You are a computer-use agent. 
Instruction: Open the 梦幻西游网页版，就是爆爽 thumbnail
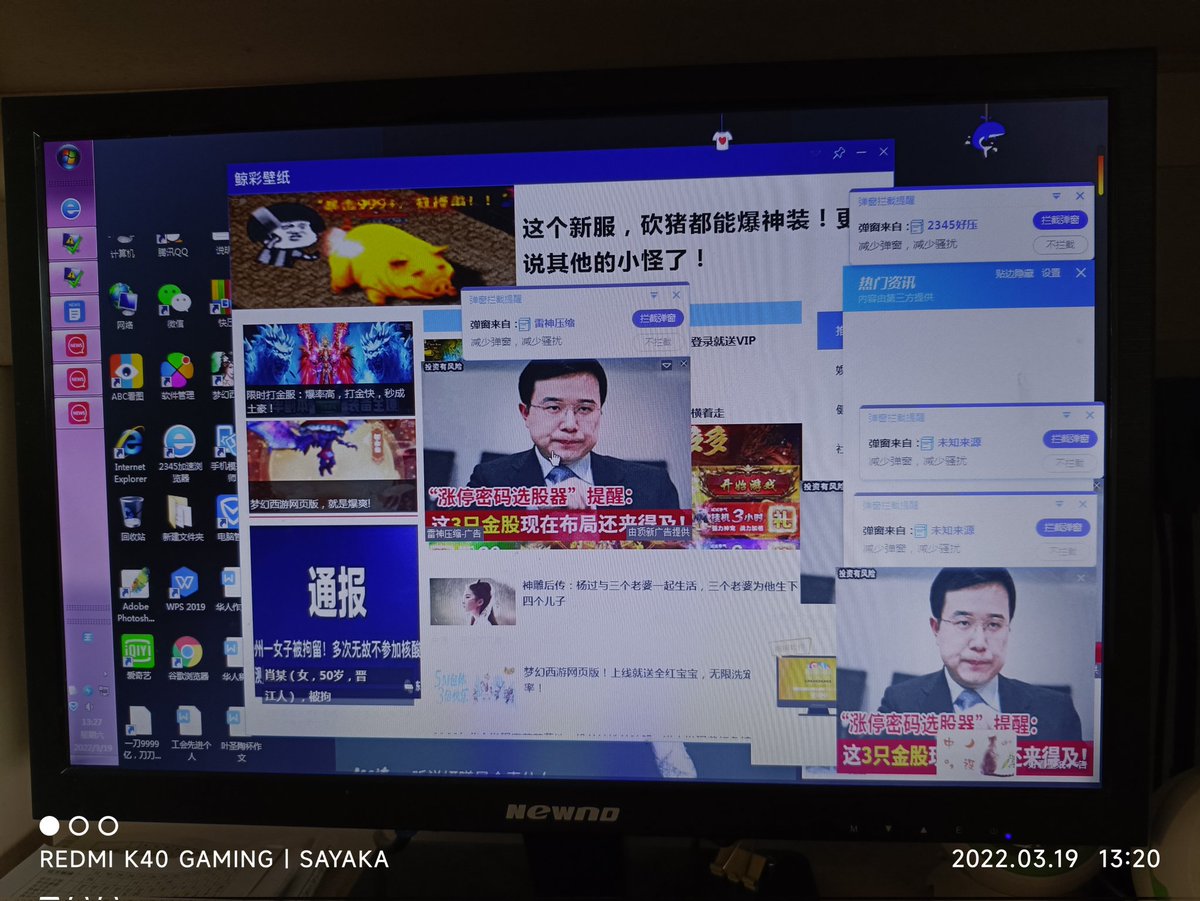pyautogui.click(x=331, y=467)
